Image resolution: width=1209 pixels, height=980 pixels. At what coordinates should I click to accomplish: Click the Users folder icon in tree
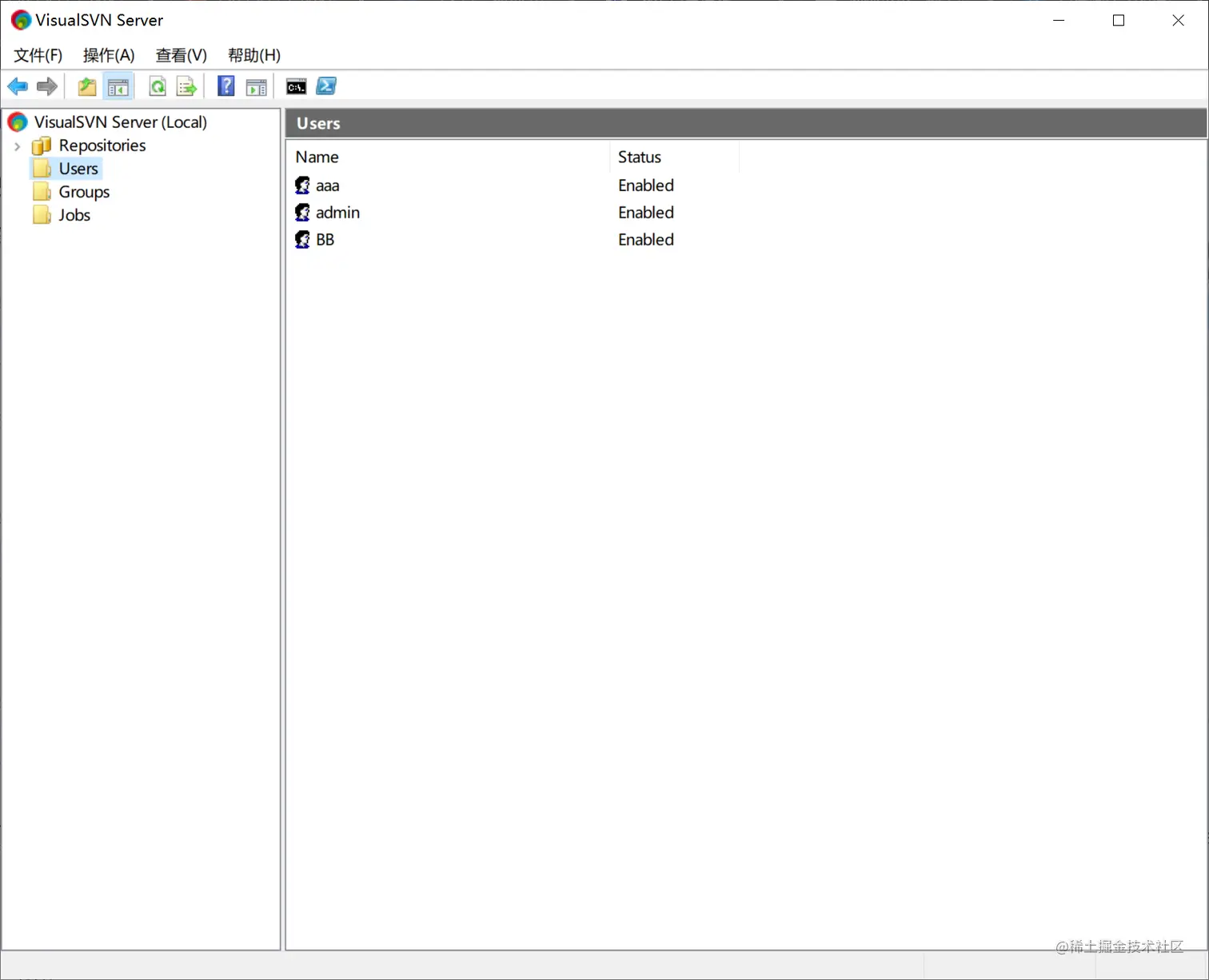42,169
